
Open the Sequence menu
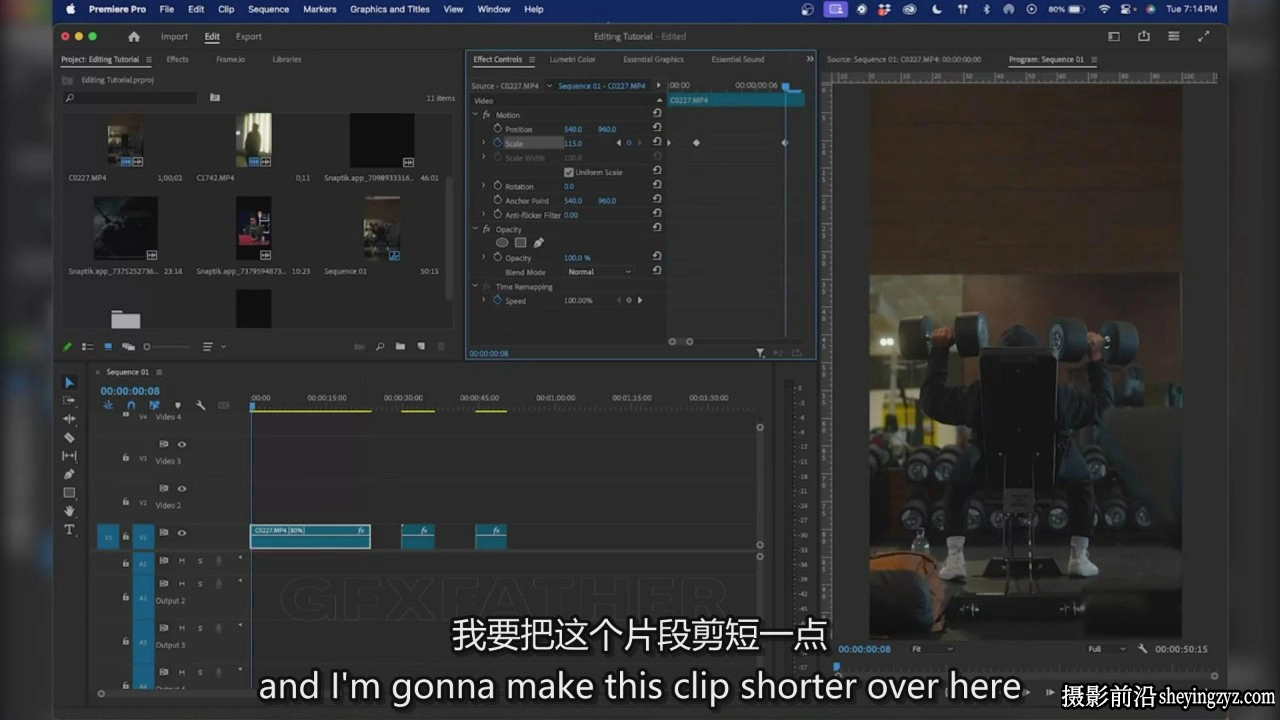coord(268,9)
